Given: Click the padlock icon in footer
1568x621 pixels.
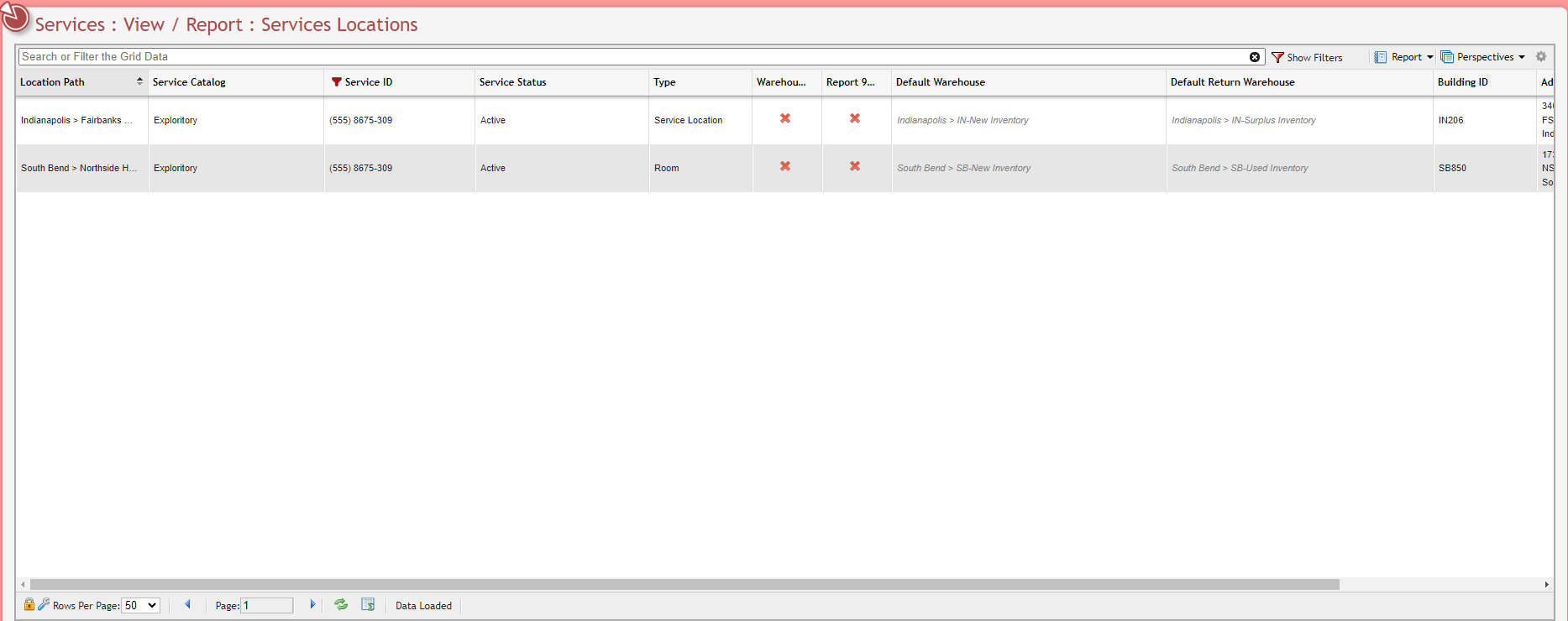Looking at the screenshot, I should click(x=29, y=604).
